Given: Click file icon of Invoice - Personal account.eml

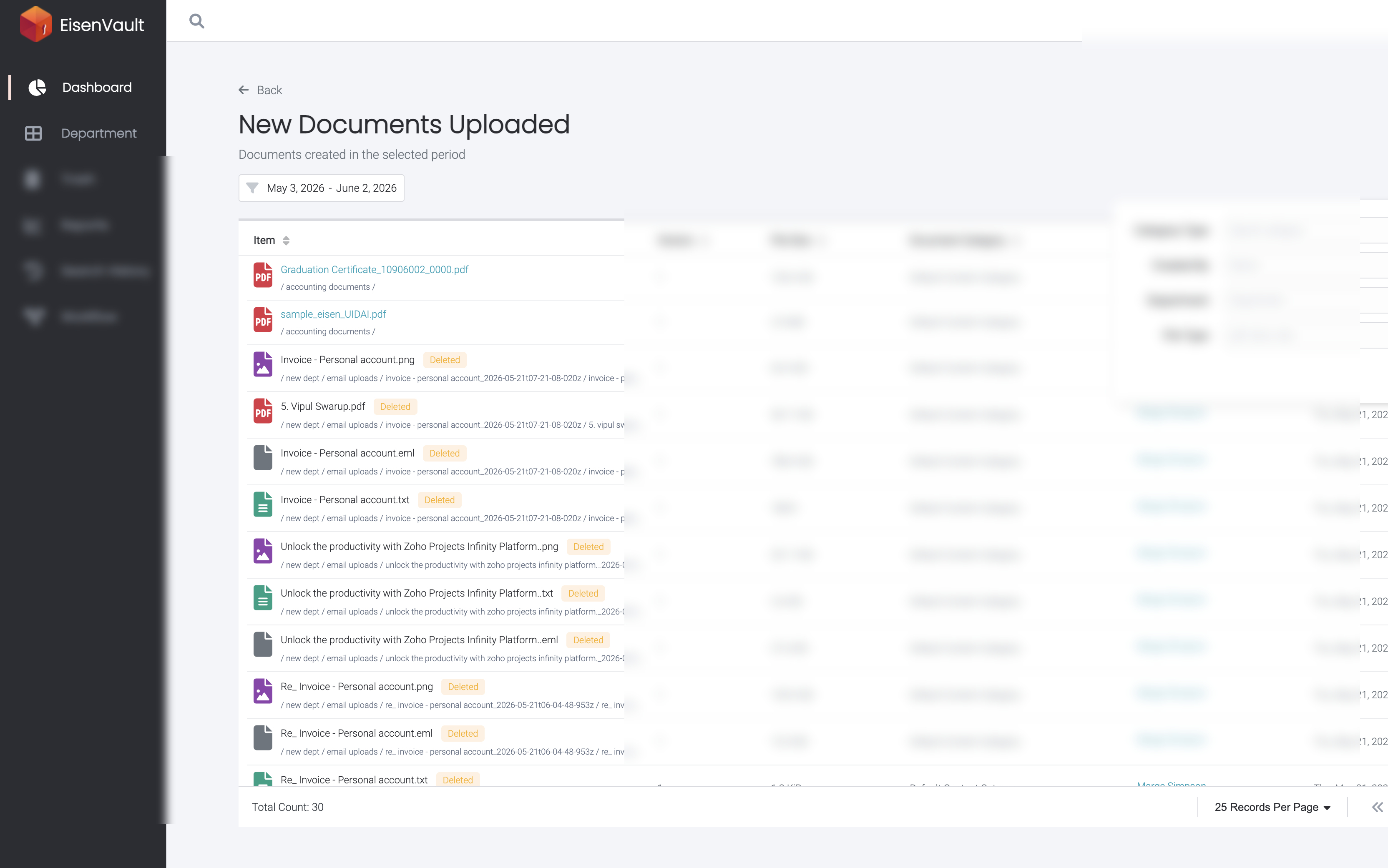Looking at the screenshot, I should (x=263, y=457).
